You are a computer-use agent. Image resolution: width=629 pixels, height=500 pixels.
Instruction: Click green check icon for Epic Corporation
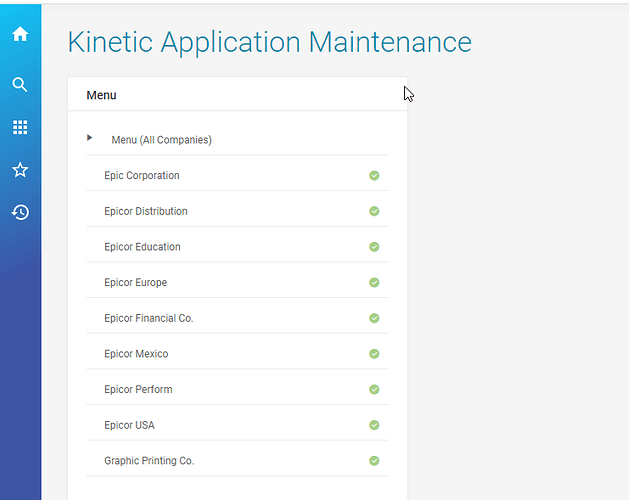(374, 175)
